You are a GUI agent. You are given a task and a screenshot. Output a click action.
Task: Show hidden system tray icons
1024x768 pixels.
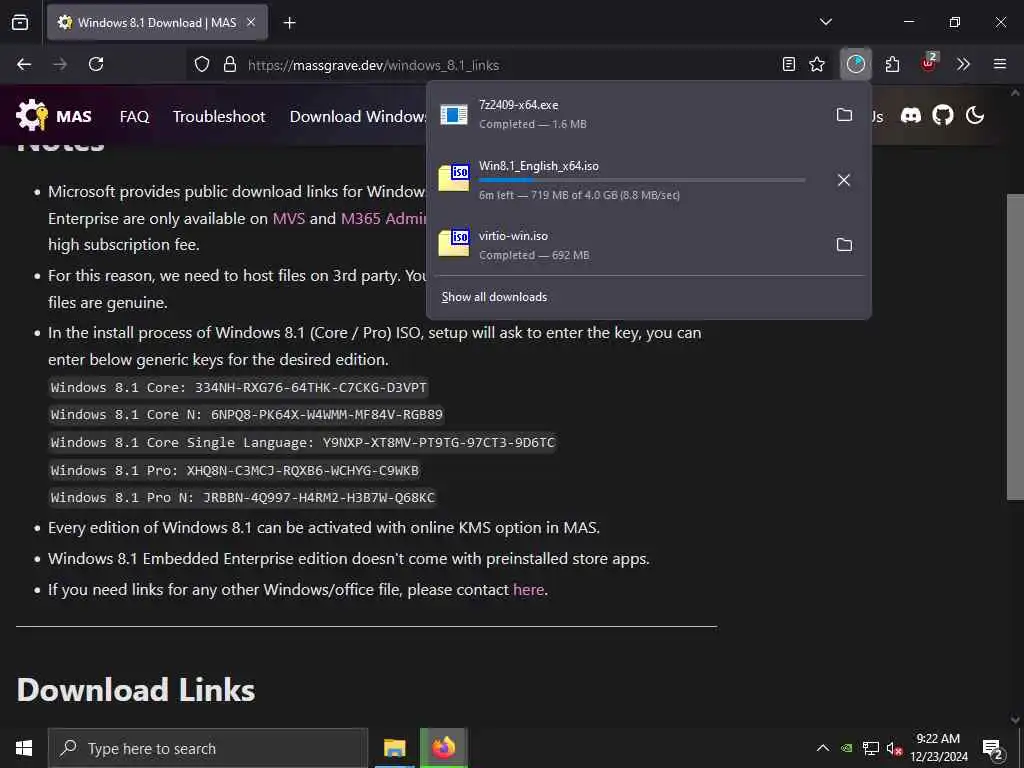coord(823,748)
